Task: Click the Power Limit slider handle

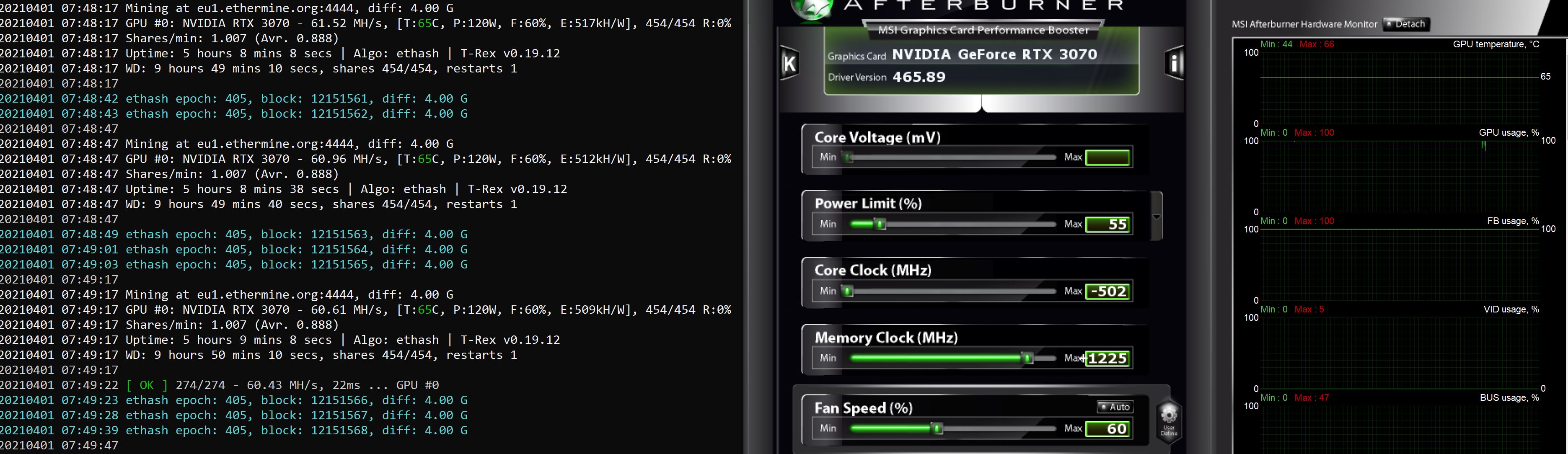Action: pyautogui.click(x=880, y=224)
